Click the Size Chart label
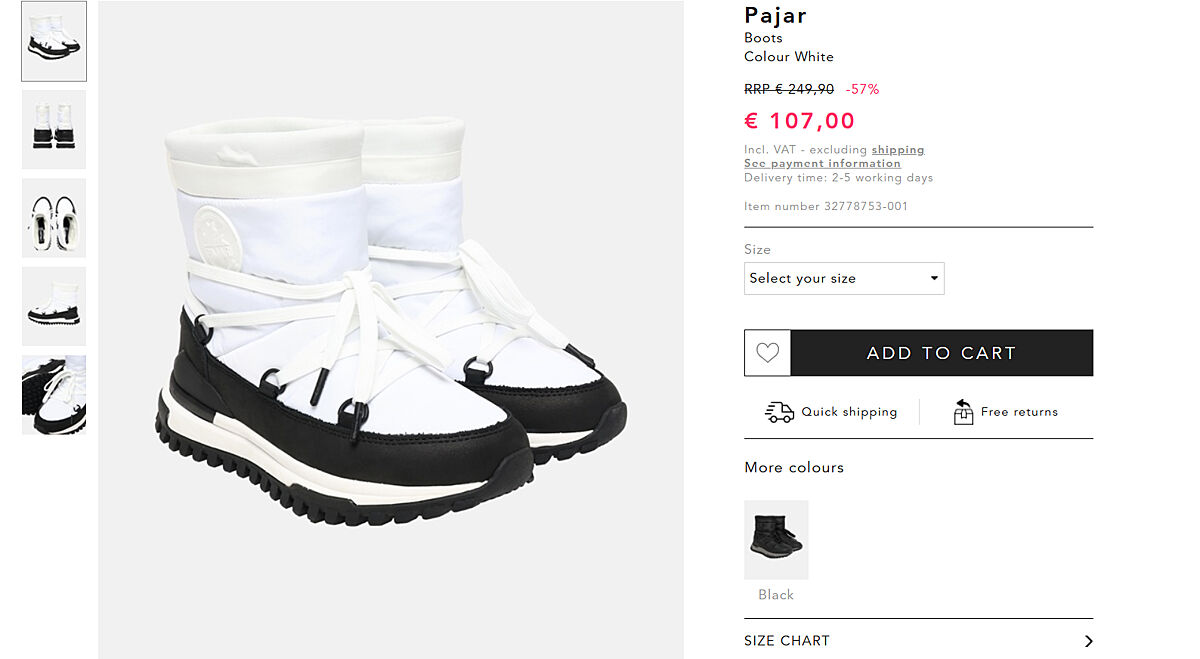The image size is (1200, 659). (787, 641)
